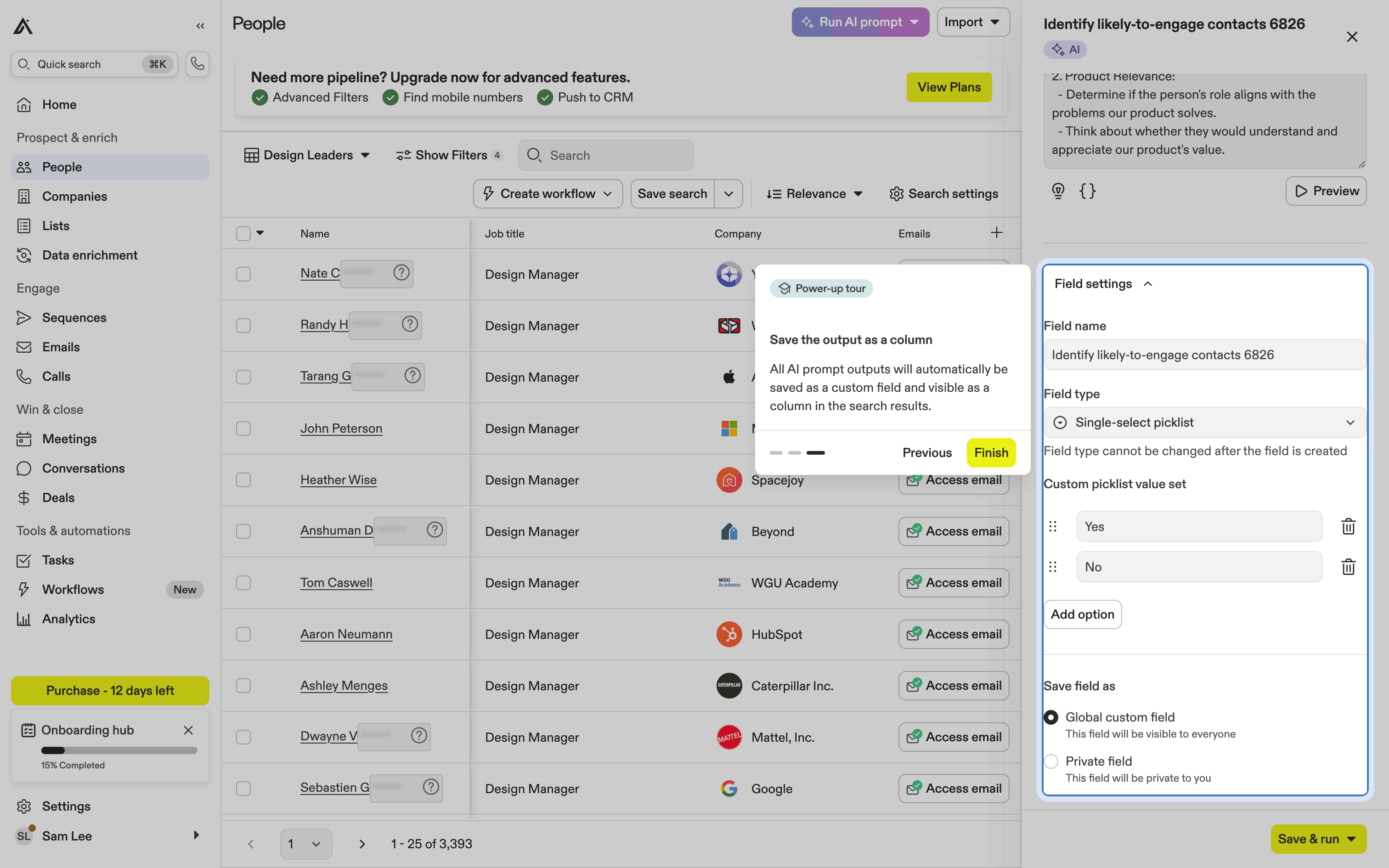Open the Field type picklist dropdown
This screenshot has height=868, width=1389.
coord(1204,423)
